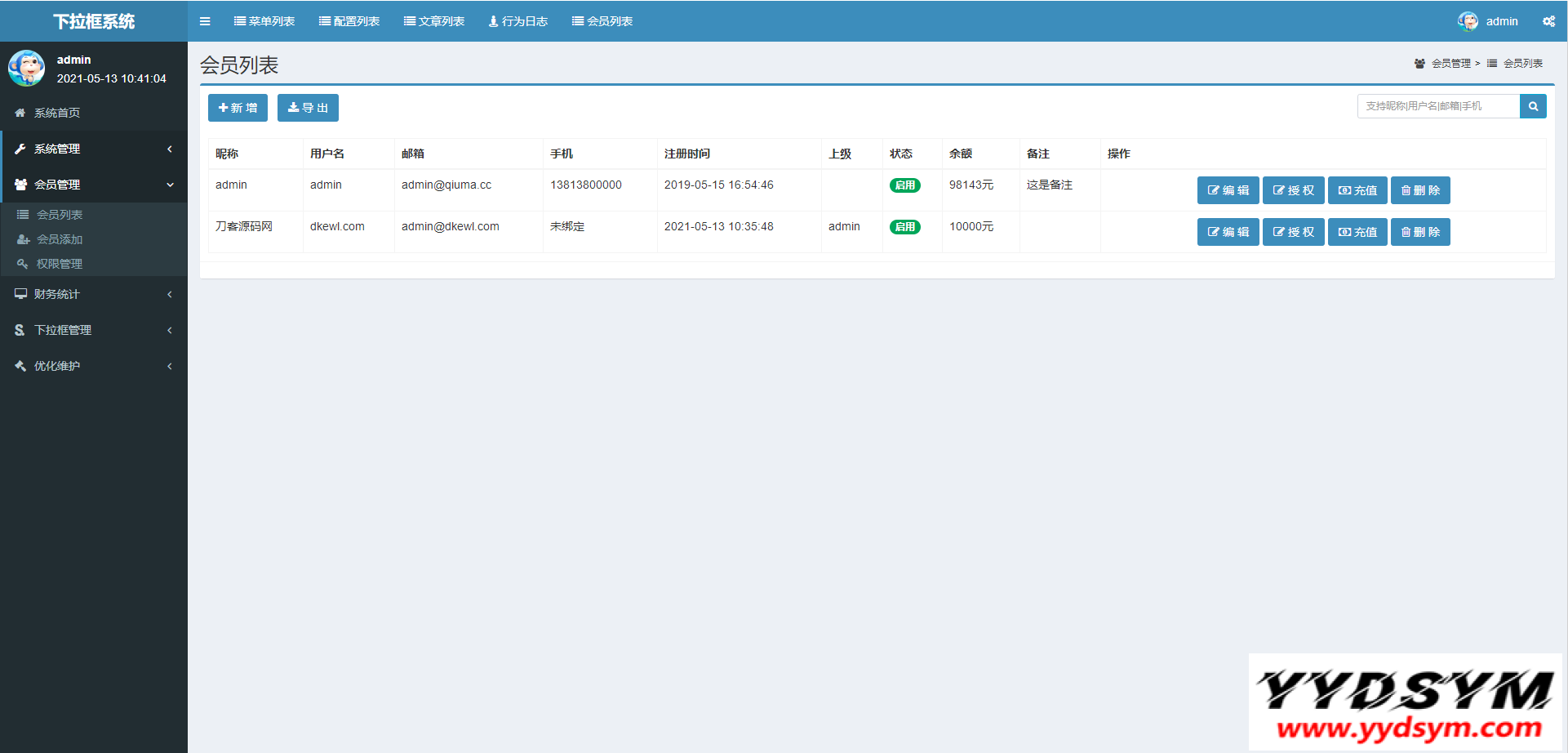This screenshot has width=1568, height=753.
Task: Click the 导出 export button
Action: 308,108
